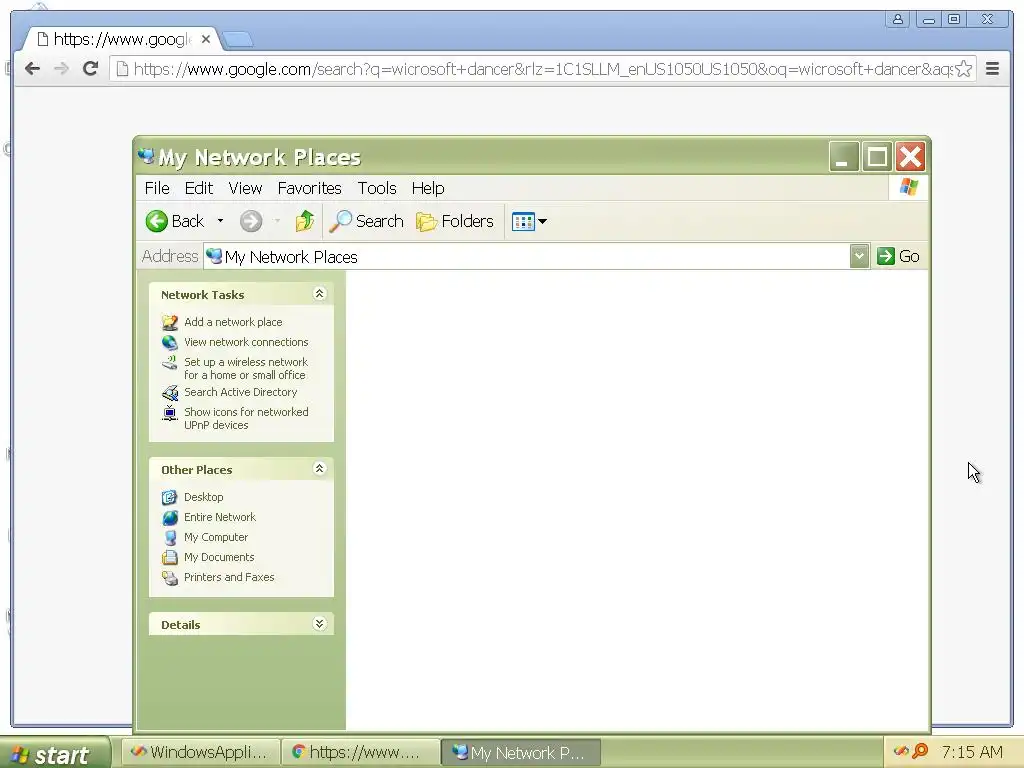This screenshot has width=1024, height=768.
Task: Expand the Details panel
Action: [319, 624]
